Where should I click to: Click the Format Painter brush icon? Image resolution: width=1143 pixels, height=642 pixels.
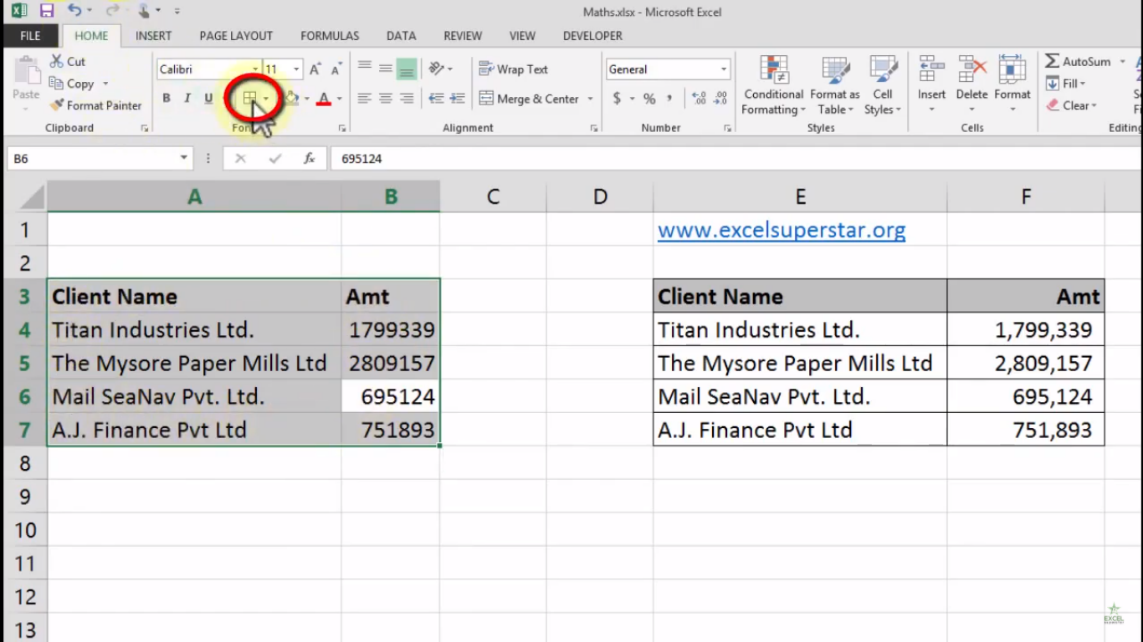pos(57,106)
